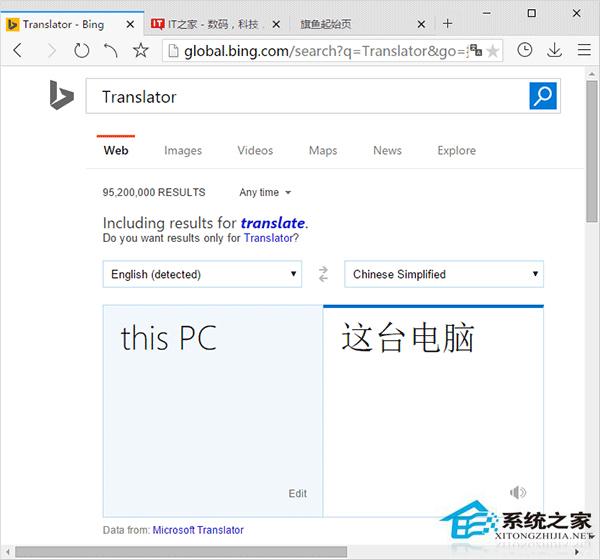600x560 pixels.
Task: Click the star favorites icon left of address bar
Action: (x=141, y=50)
